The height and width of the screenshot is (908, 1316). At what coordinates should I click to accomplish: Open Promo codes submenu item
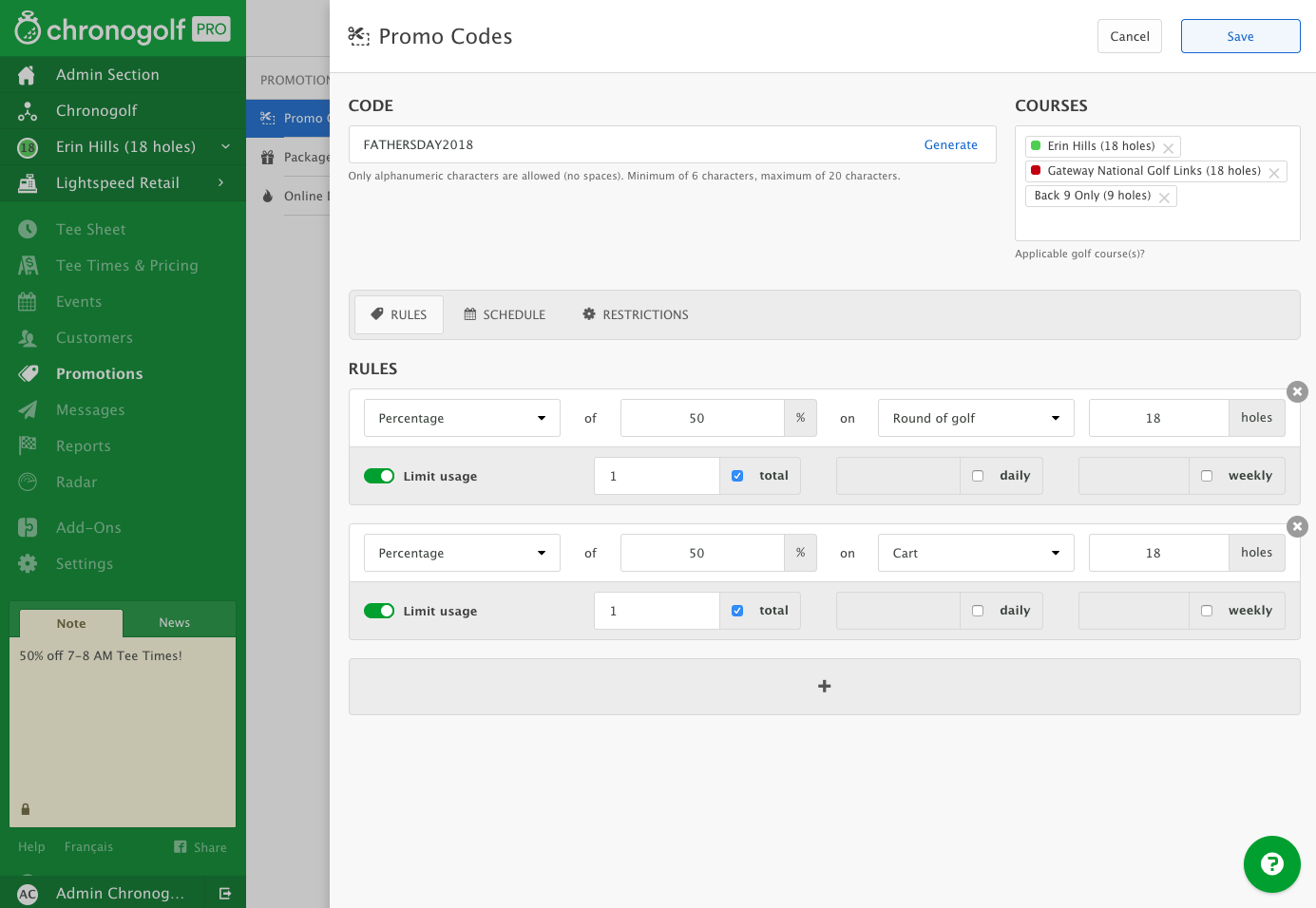288,118
